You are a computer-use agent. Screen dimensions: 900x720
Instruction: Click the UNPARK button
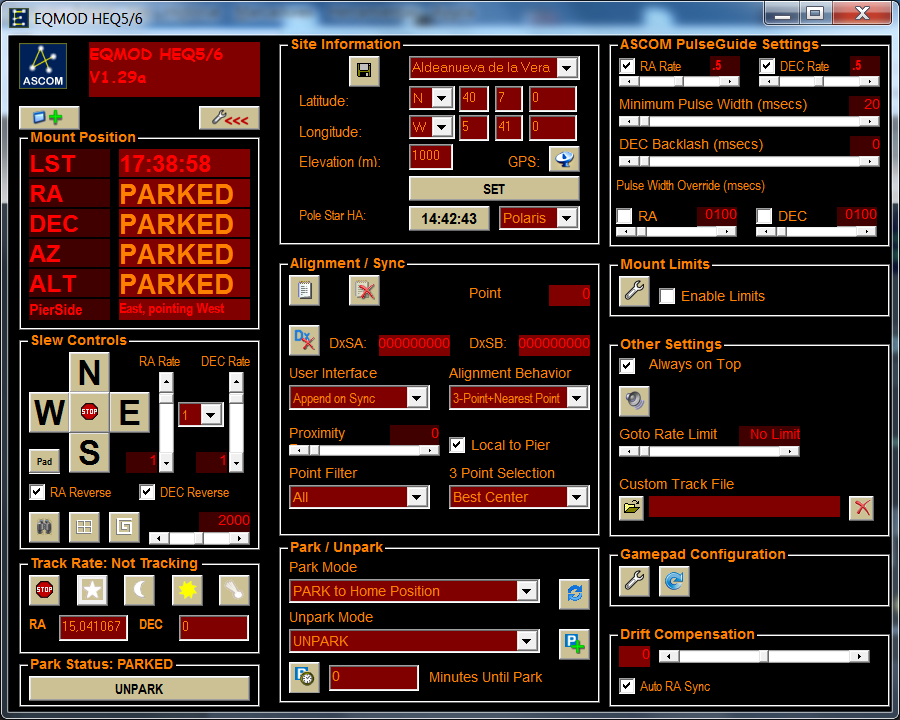click(139, 688)
